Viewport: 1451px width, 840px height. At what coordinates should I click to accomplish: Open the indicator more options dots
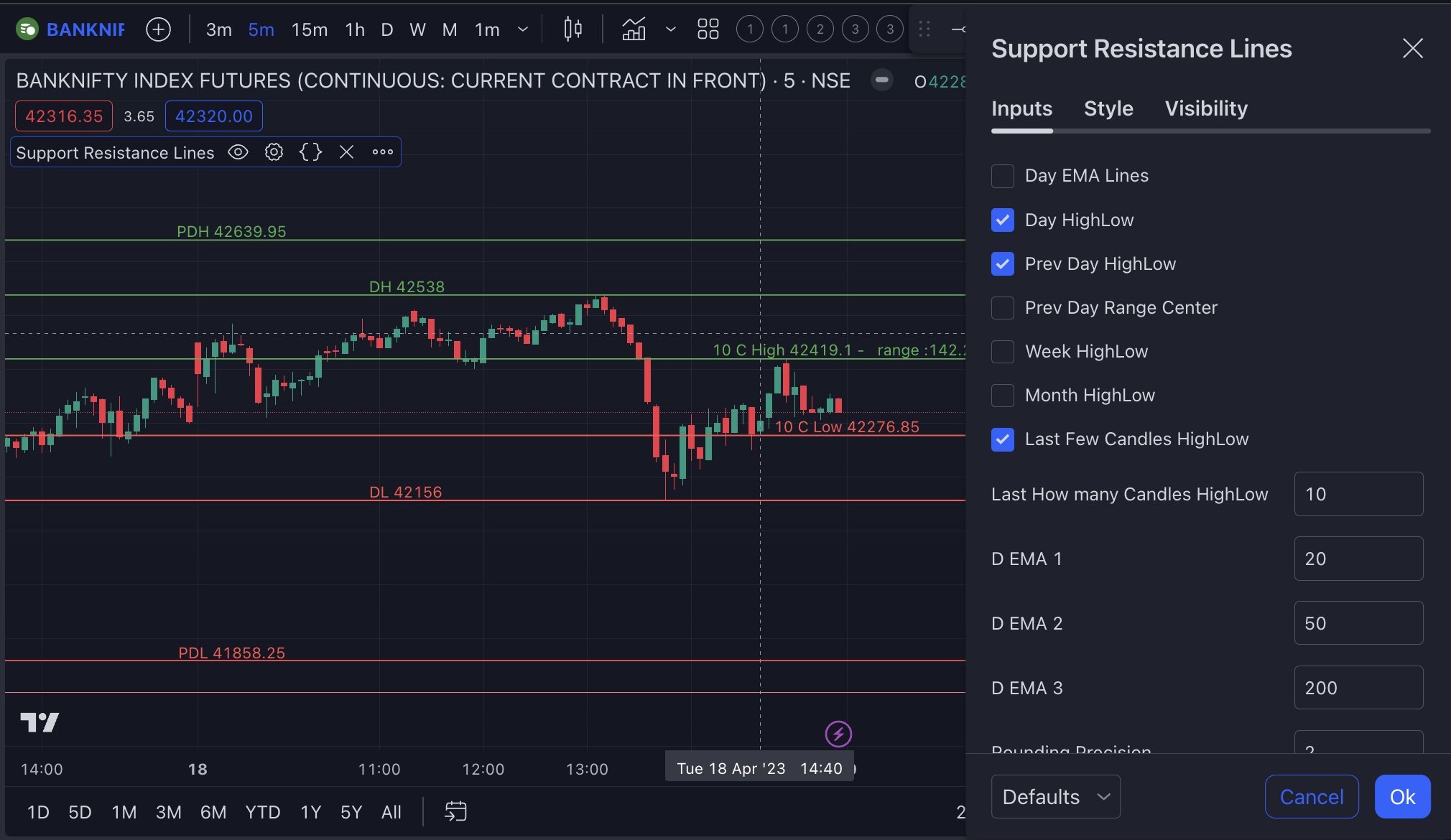click(383, 152)
